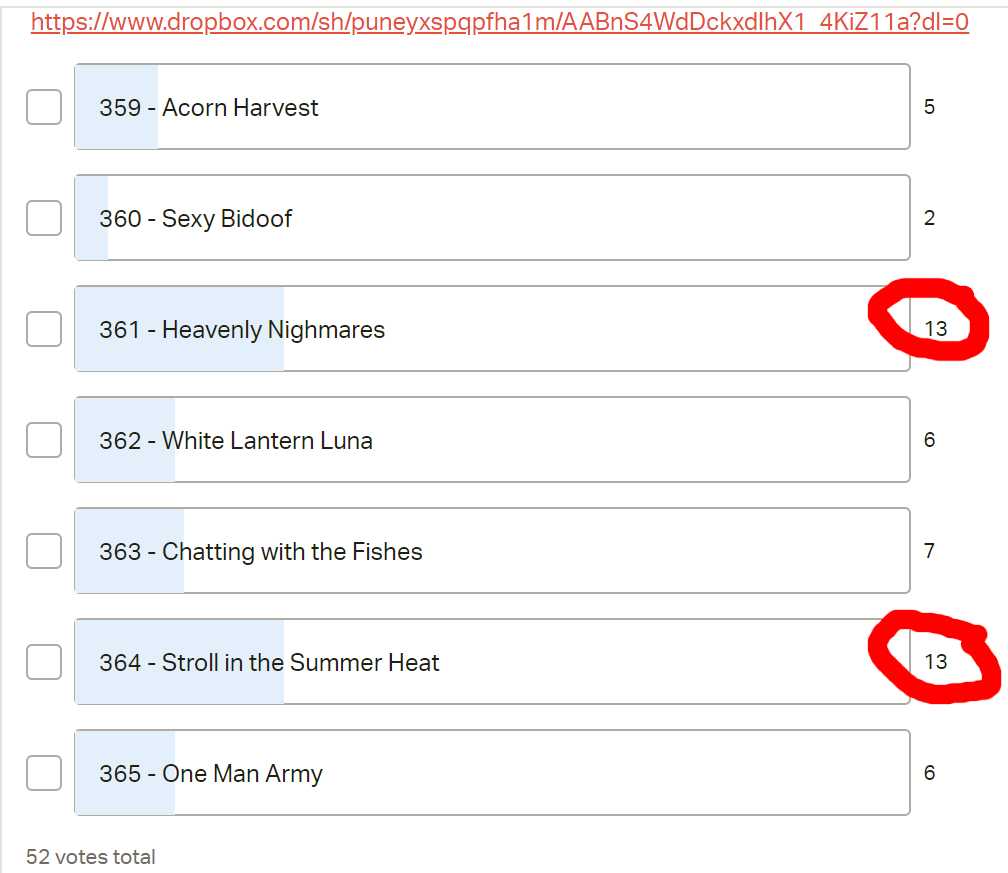Image resolution: width=1008 pixels, height=873 pixels.
Task: Enable the 362 - White Lantern Luna checkbox
Action: click(x=44, y=440)
